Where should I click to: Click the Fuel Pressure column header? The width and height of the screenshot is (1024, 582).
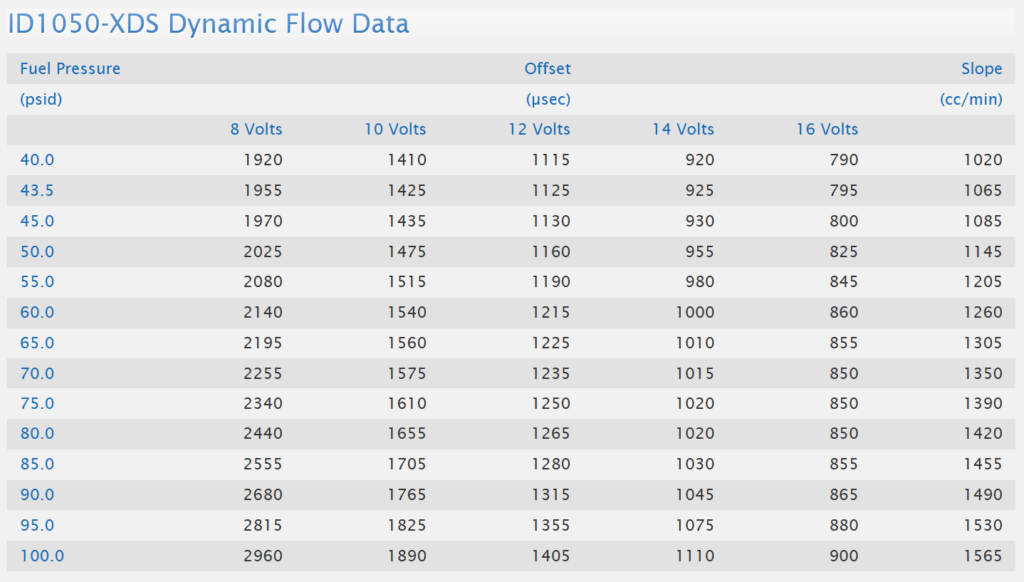point(70,69)
